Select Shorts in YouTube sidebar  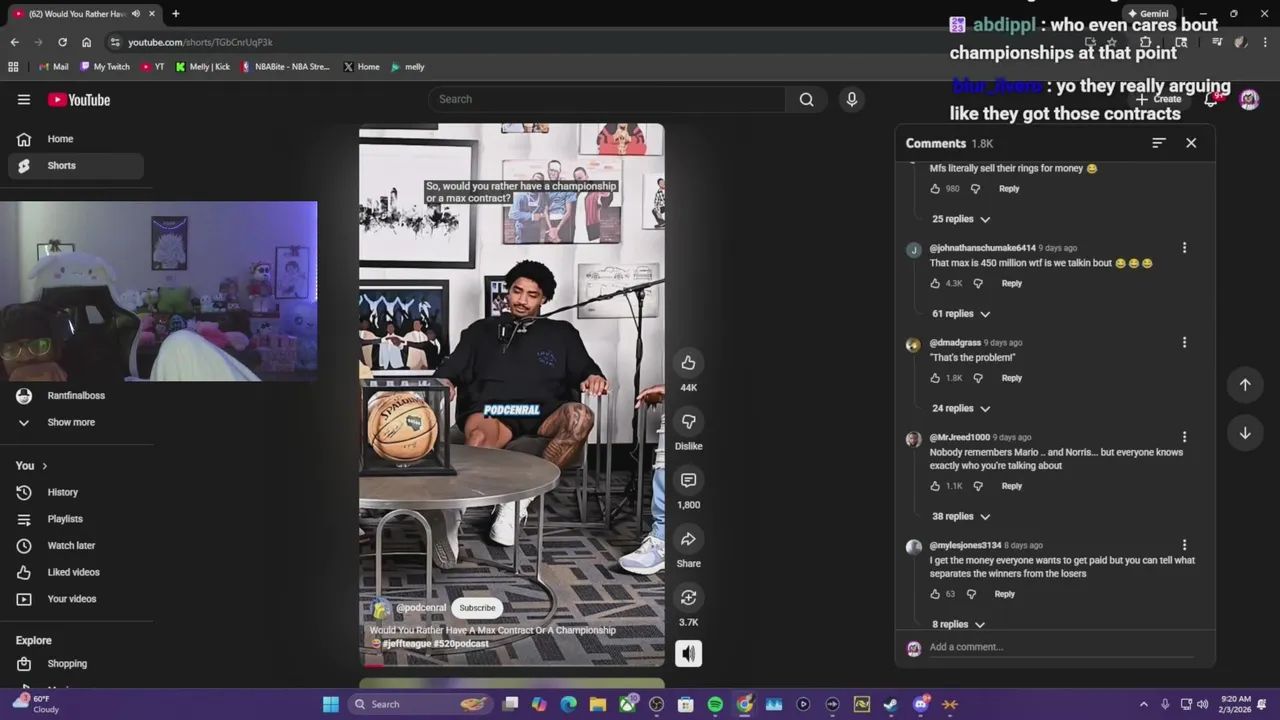(x=76, y=166)
